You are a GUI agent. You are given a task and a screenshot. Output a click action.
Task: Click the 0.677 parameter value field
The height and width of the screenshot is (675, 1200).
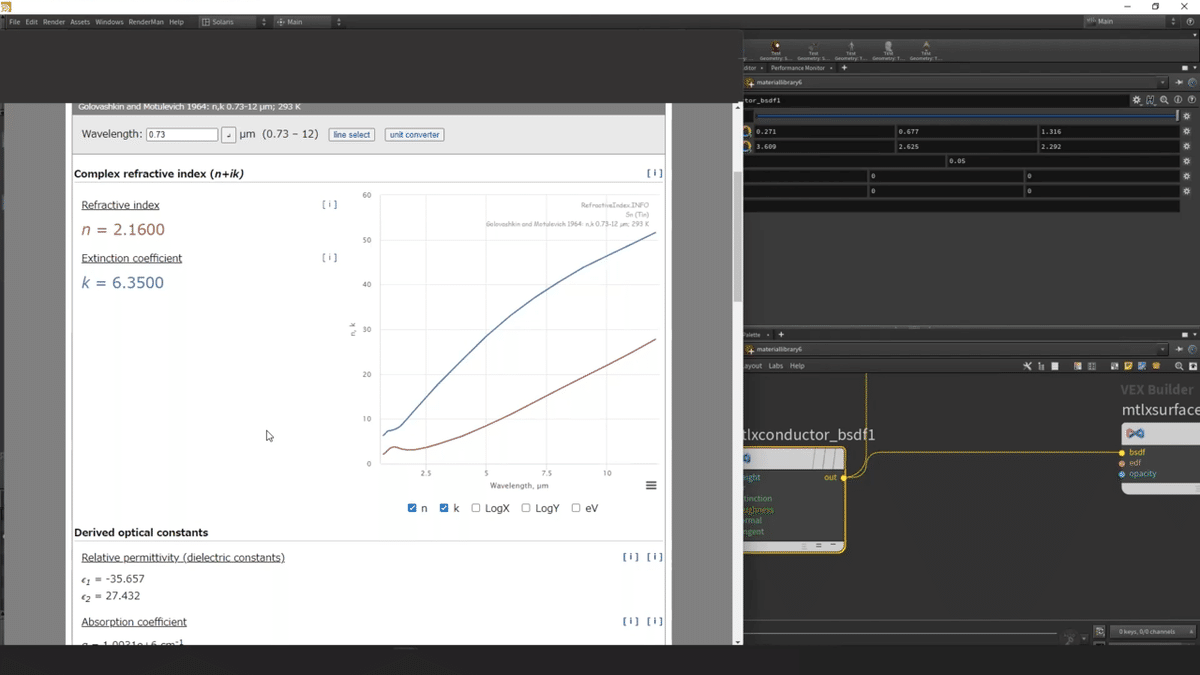click(966, 131)
